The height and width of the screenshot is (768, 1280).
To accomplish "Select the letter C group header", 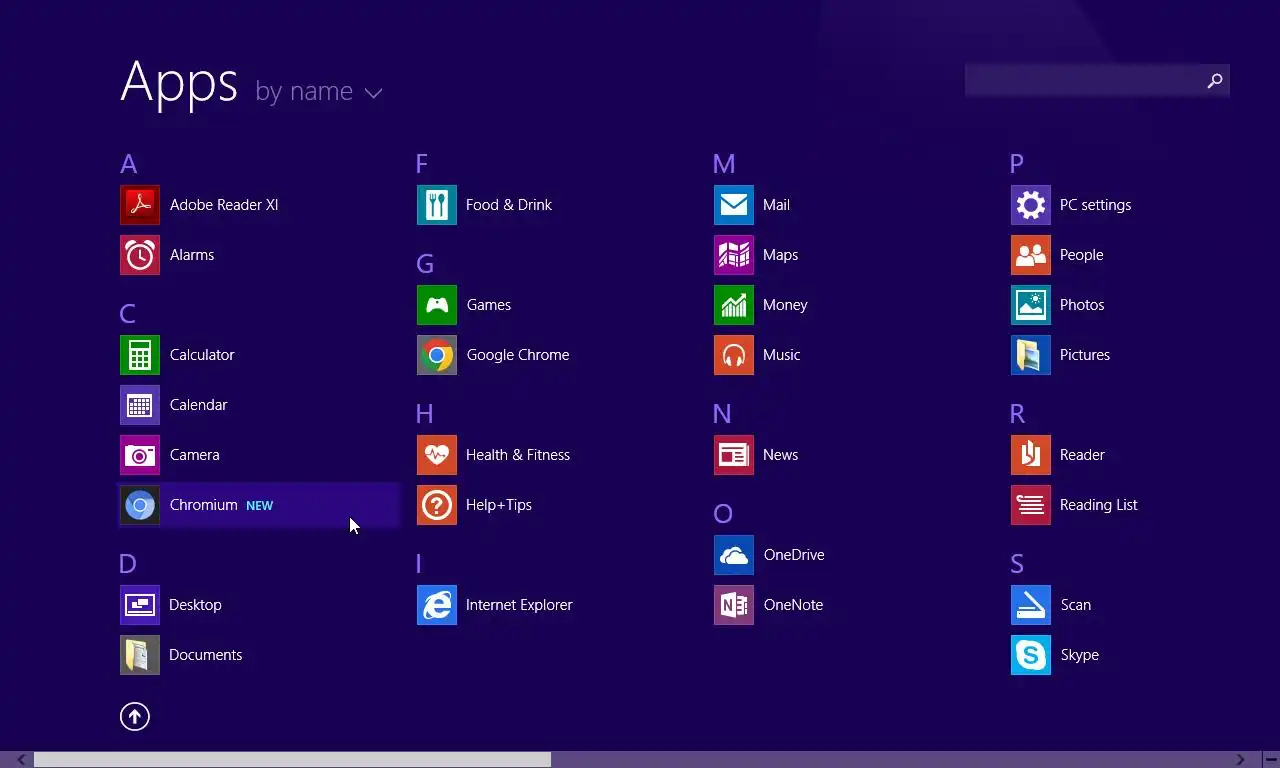I will (x=128, y=314).
